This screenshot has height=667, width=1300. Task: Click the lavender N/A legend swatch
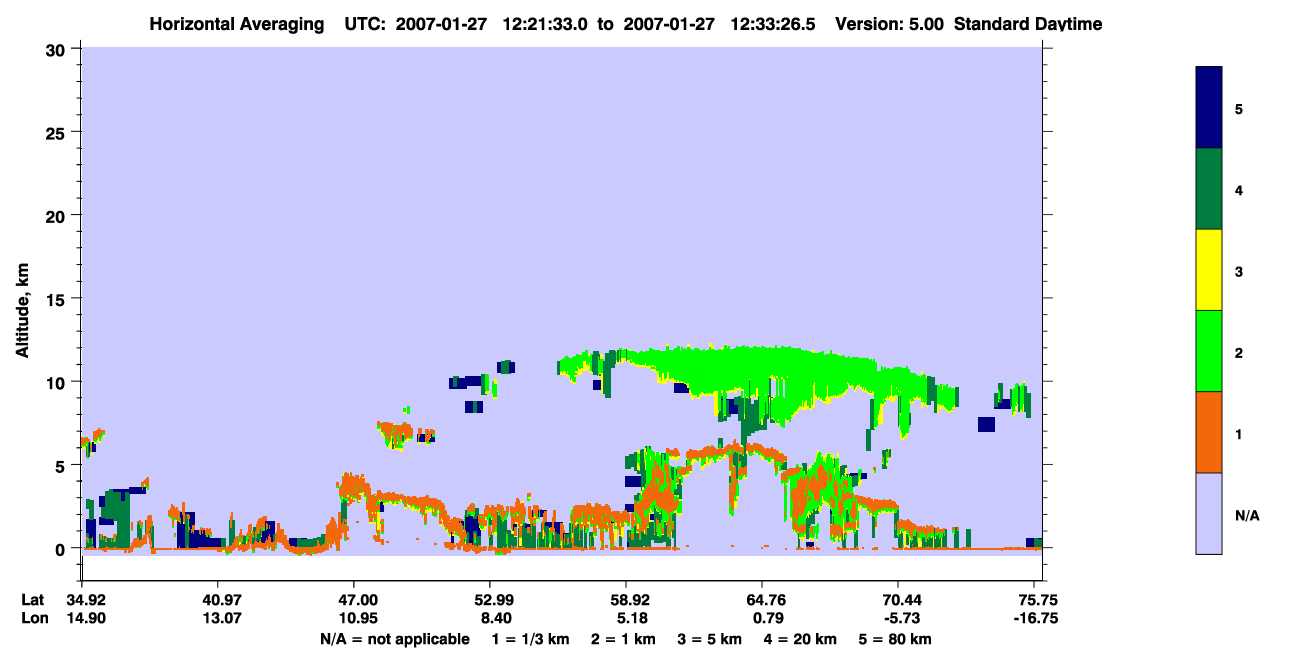point(1209,513)
